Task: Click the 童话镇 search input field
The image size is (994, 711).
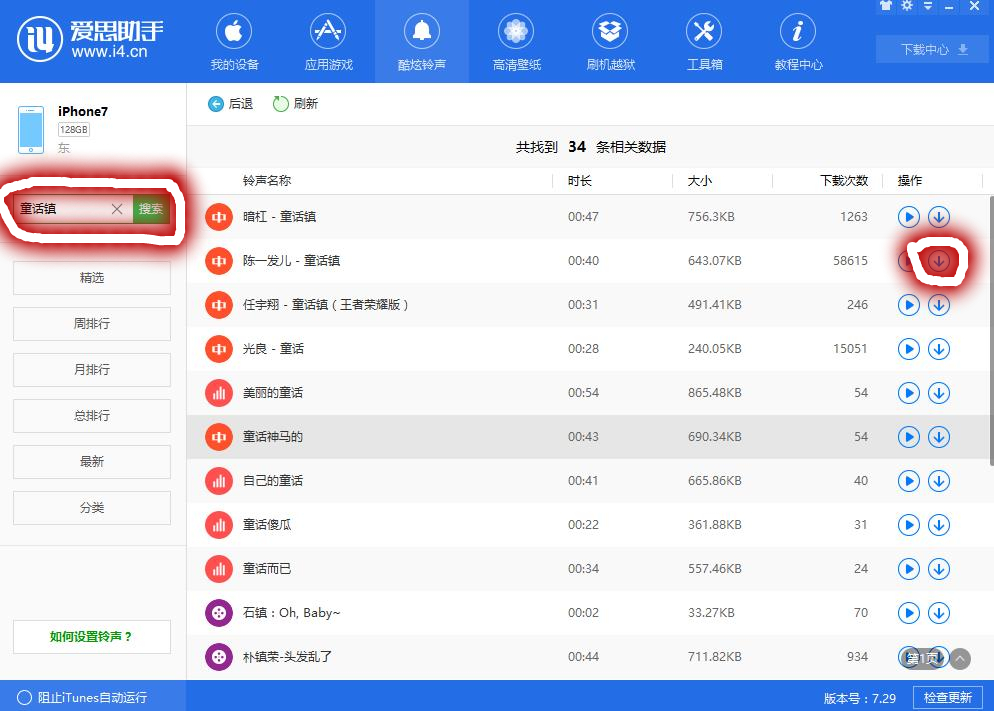Action: pyautogui.click(x=60, y=209)
